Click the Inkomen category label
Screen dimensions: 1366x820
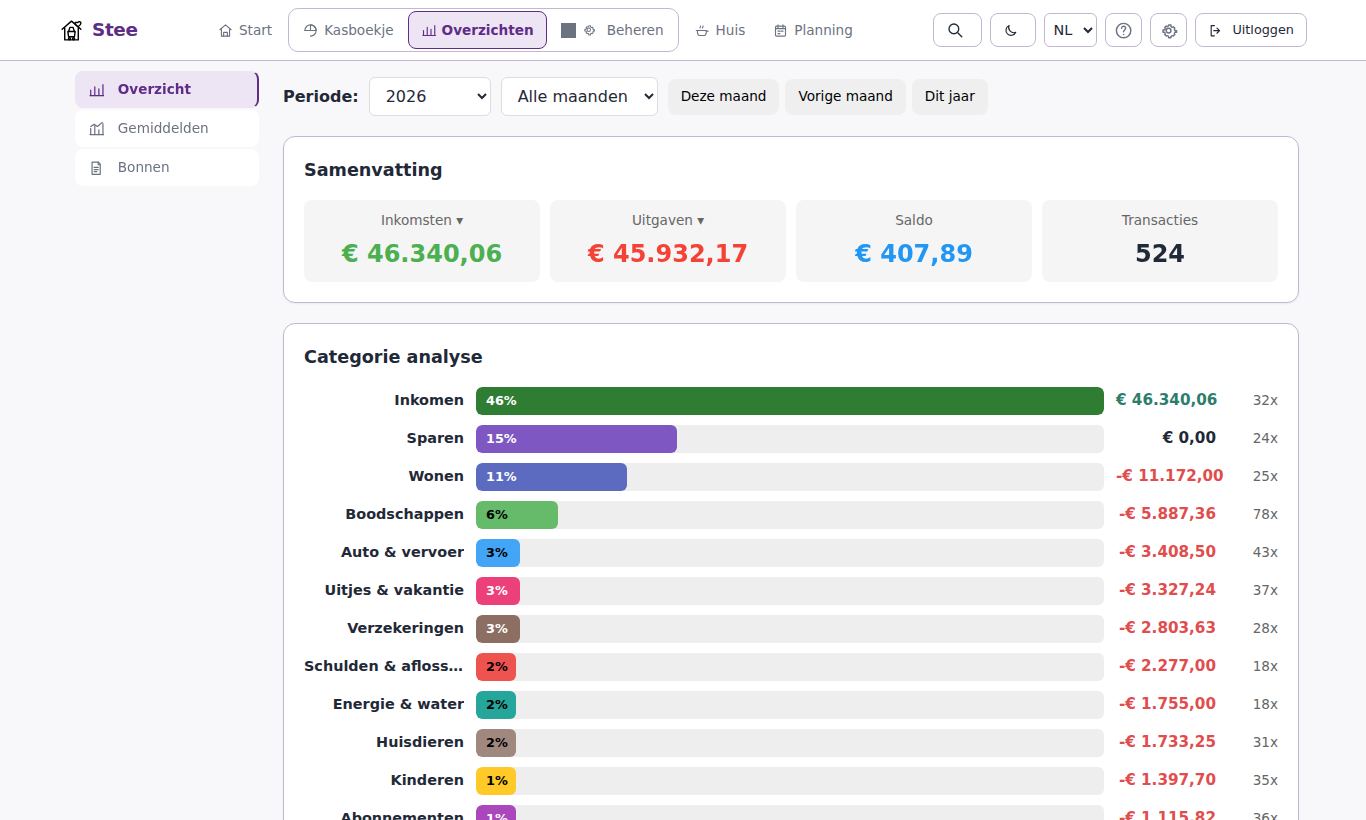429,400
